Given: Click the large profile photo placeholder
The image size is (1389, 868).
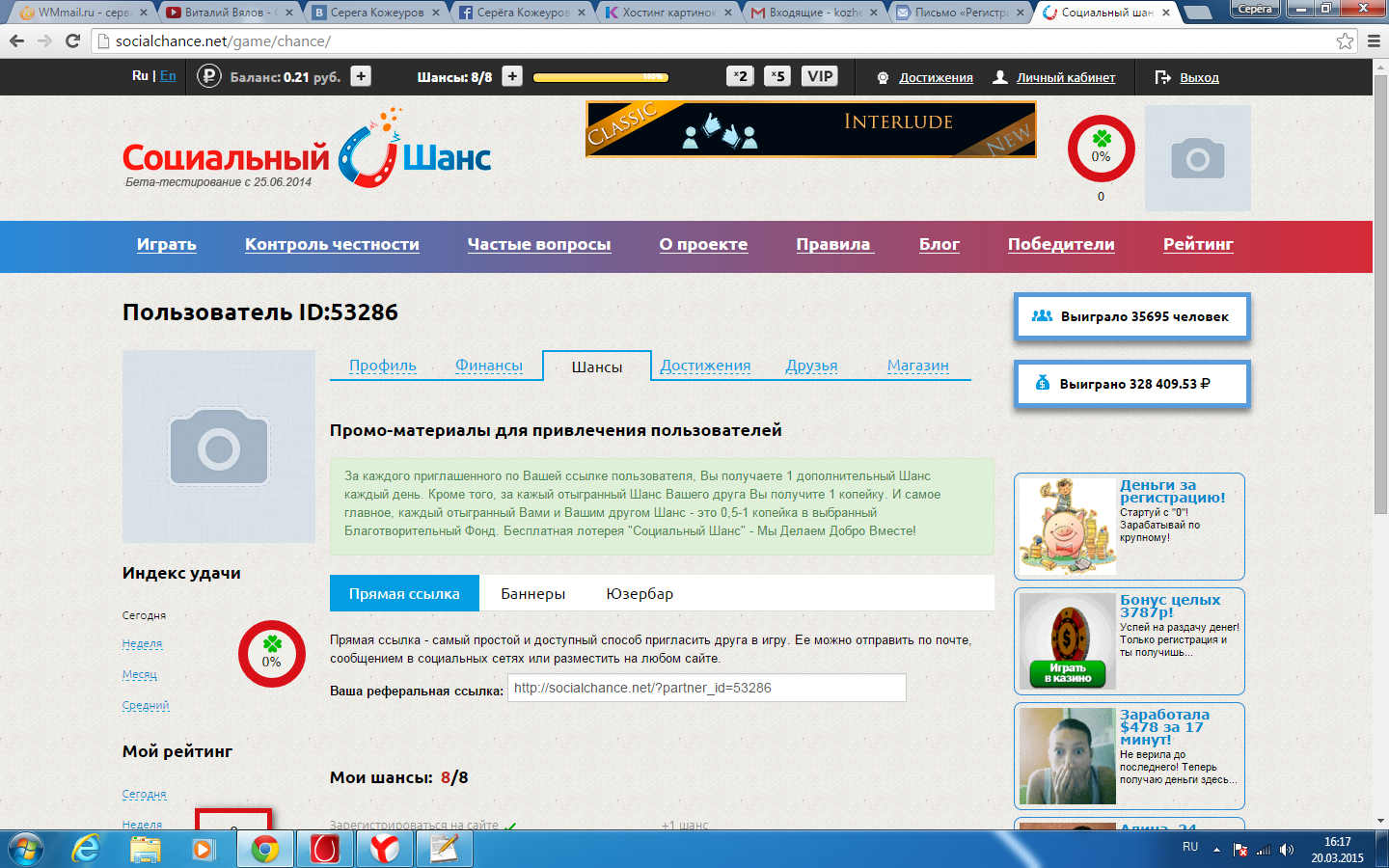Looking at the screenshot, I should click(219, 447).
